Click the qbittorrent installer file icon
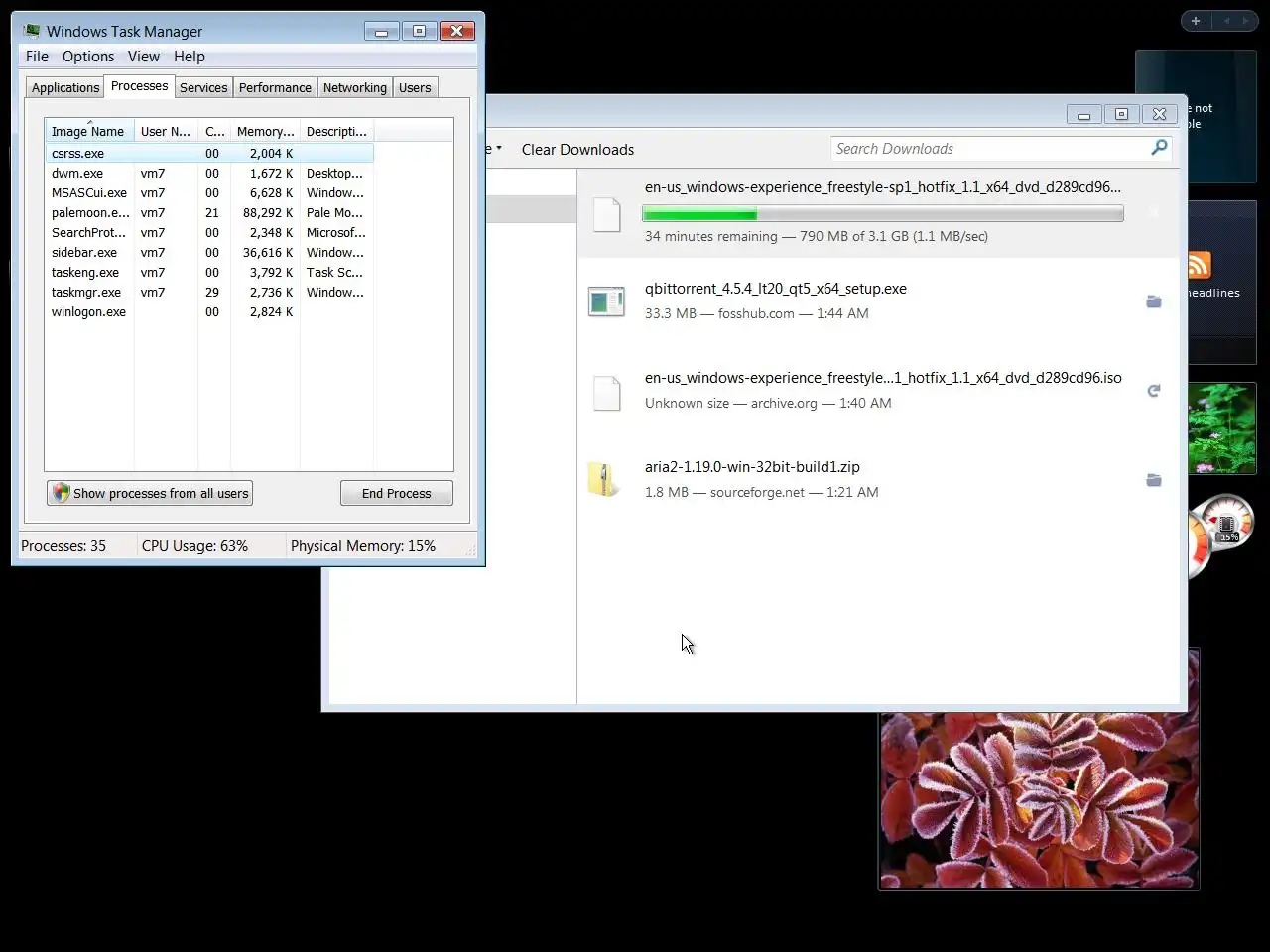This screenshot has height=952, width=1270. 606,301
